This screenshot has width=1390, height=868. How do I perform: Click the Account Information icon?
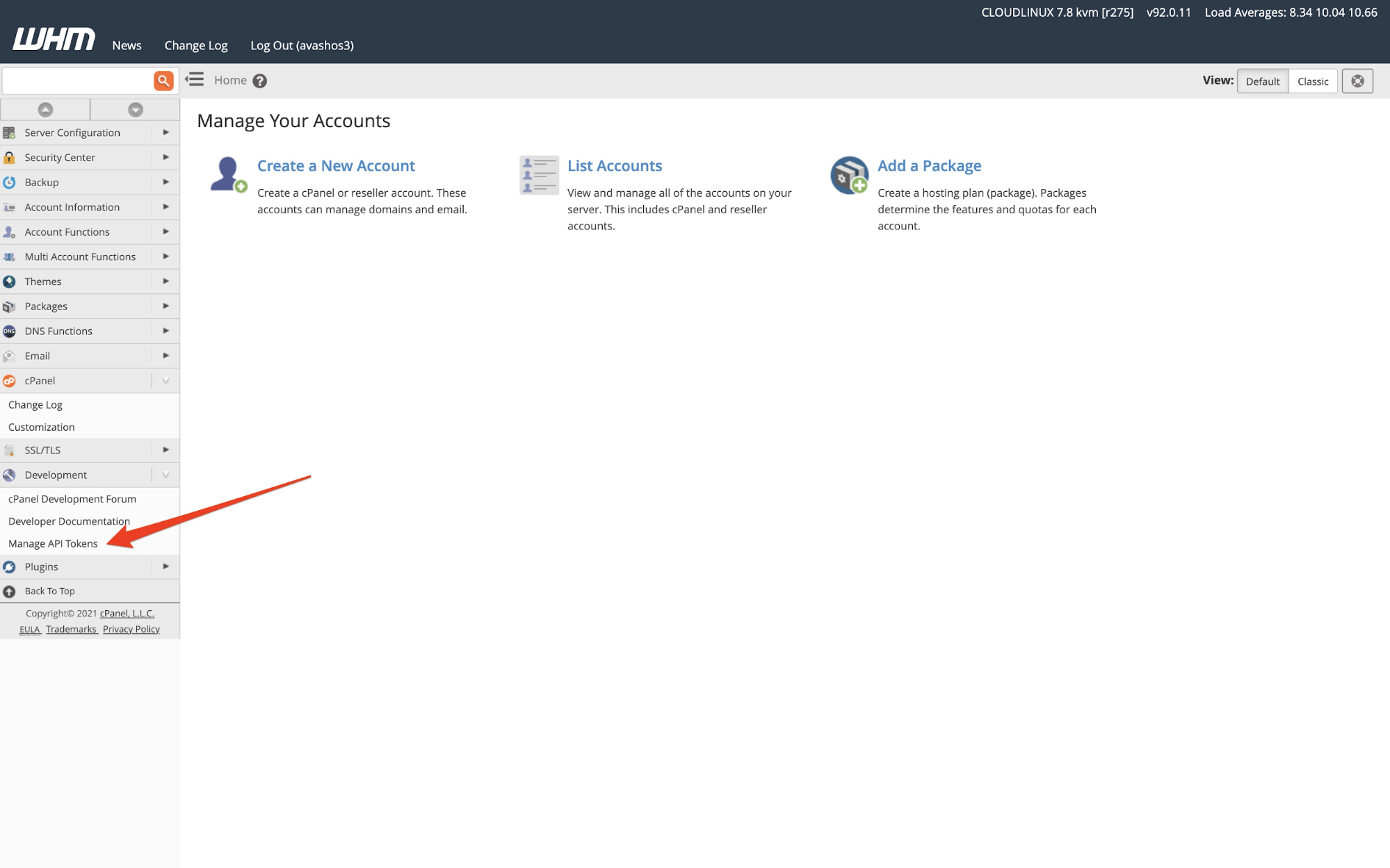pos(9,207)
